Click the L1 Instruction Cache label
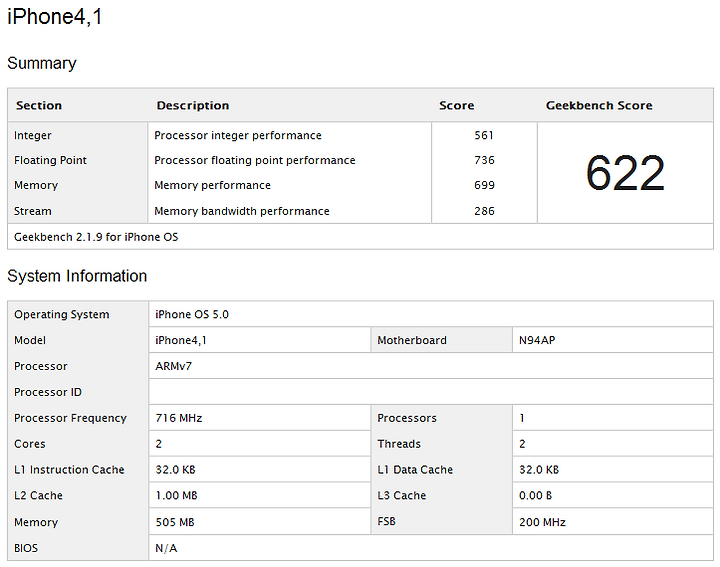The width and height of the screenshot is (720, 567). (69, 470)
